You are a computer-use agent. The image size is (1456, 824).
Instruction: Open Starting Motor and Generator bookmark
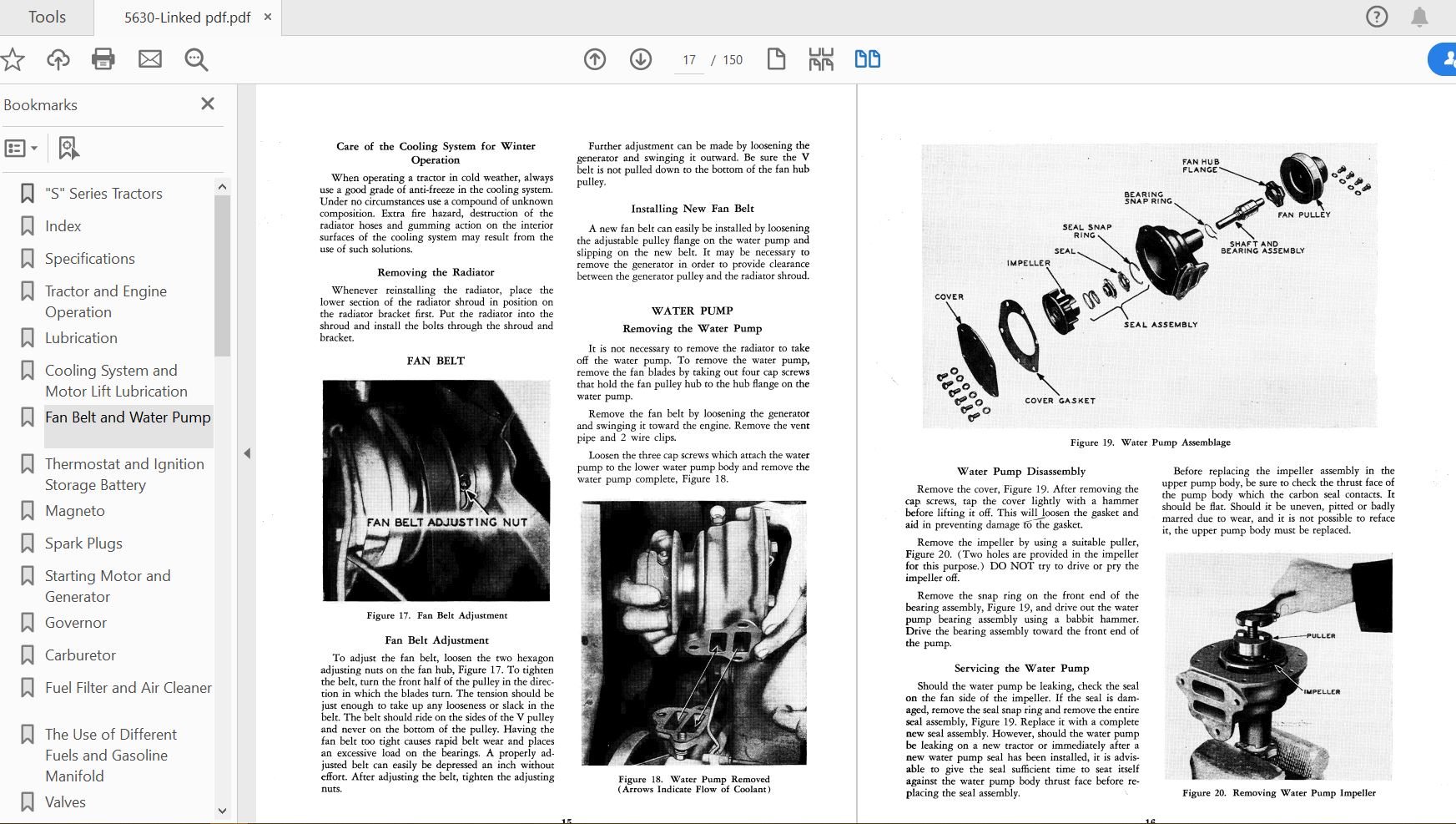click(108, 586)
